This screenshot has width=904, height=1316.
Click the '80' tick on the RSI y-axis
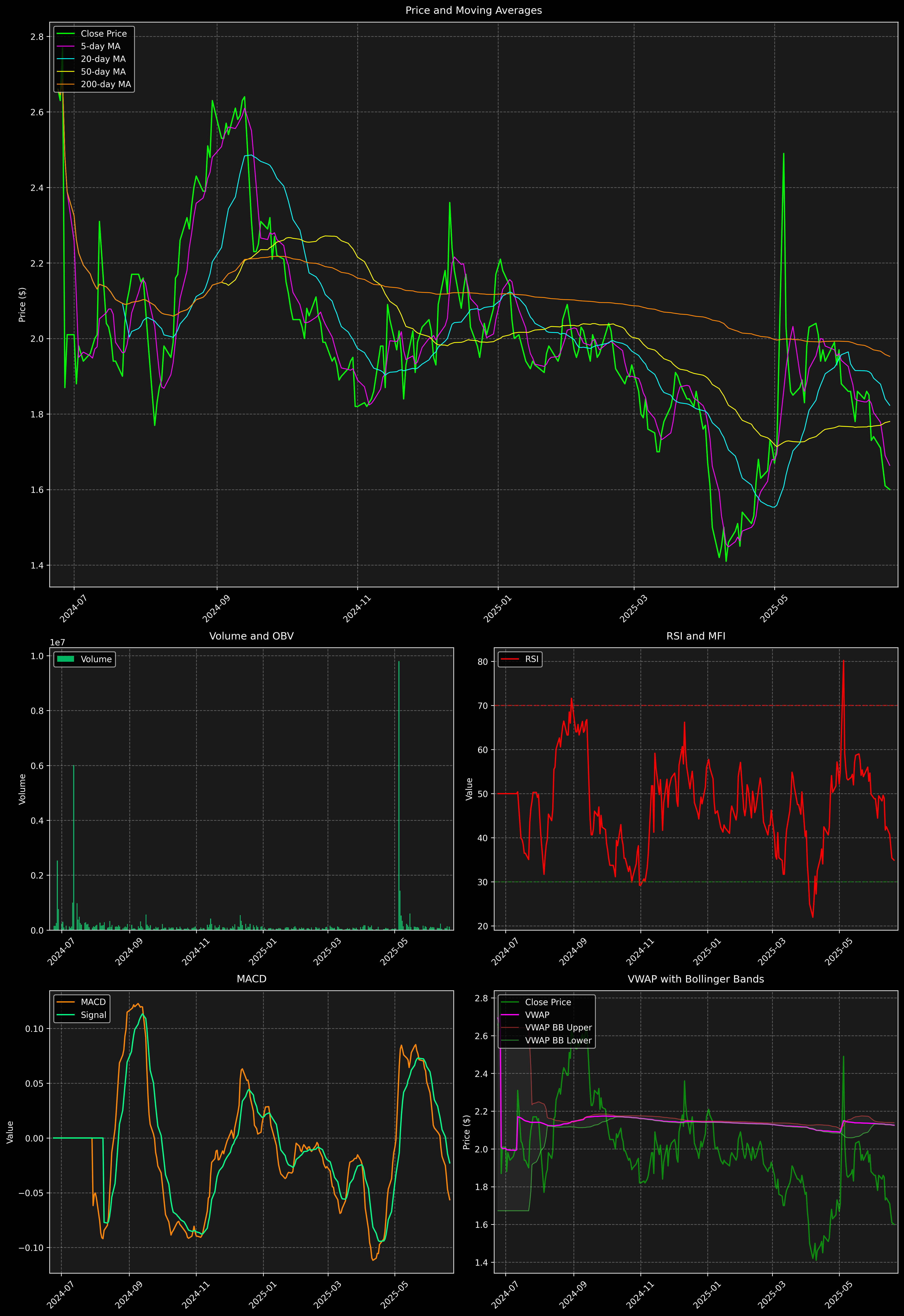pyautogui.click(x=483, y=661)
